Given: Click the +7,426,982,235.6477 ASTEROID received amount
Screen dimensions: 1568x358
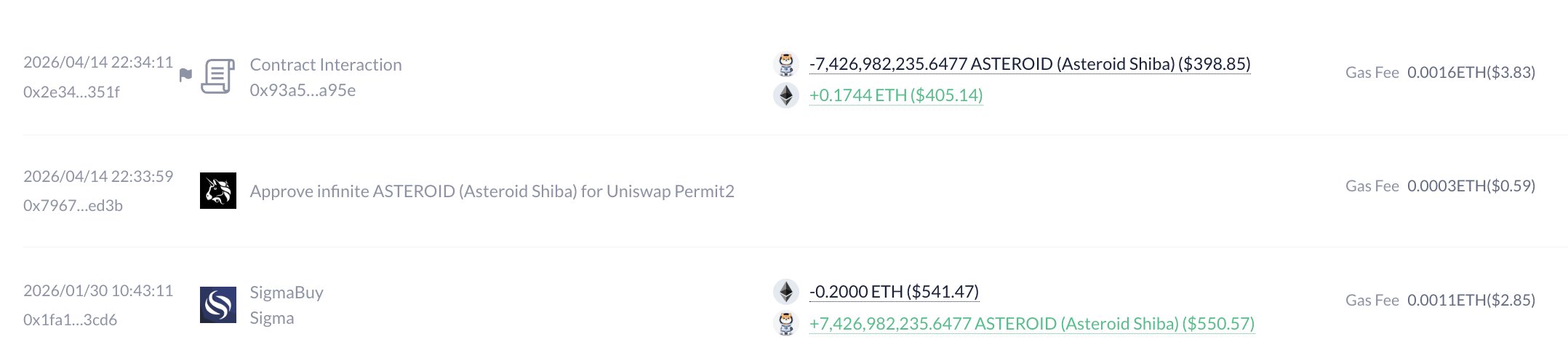Looking at the screenshot, I should [1032, 324].
